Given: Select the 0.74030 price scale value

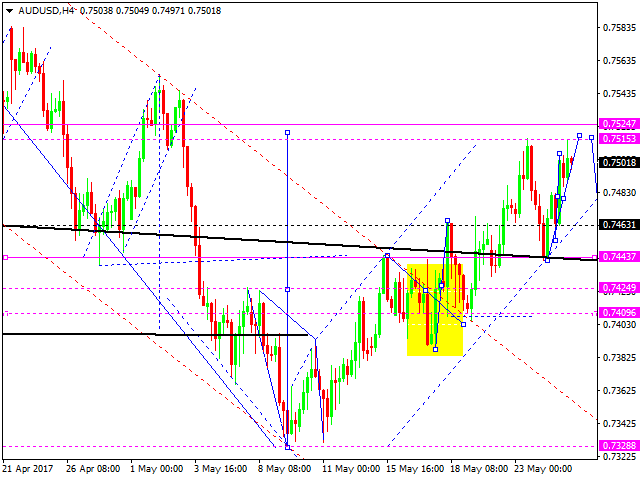Looking at the screenshot, I should [x=620, y=324].
